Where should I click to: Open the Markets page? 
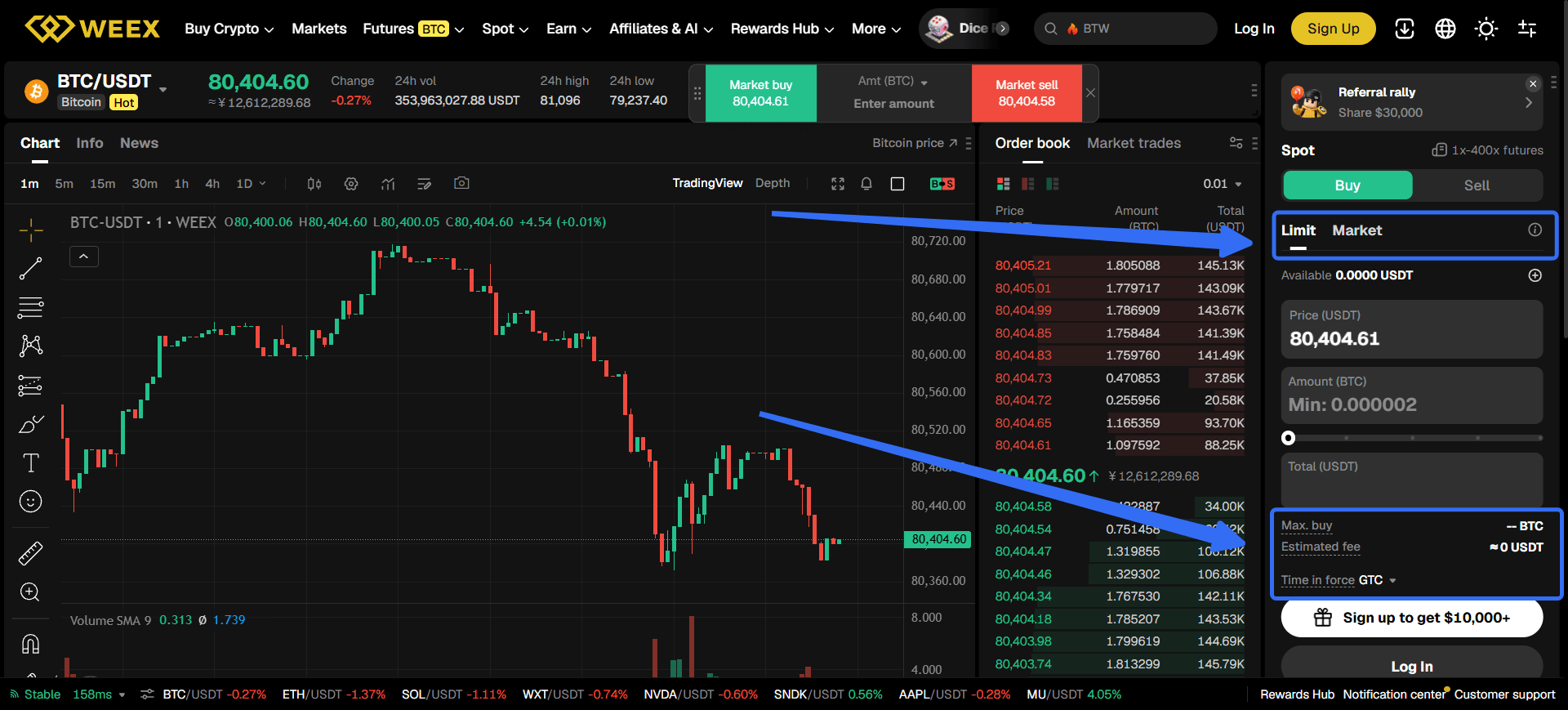[319, 29]
